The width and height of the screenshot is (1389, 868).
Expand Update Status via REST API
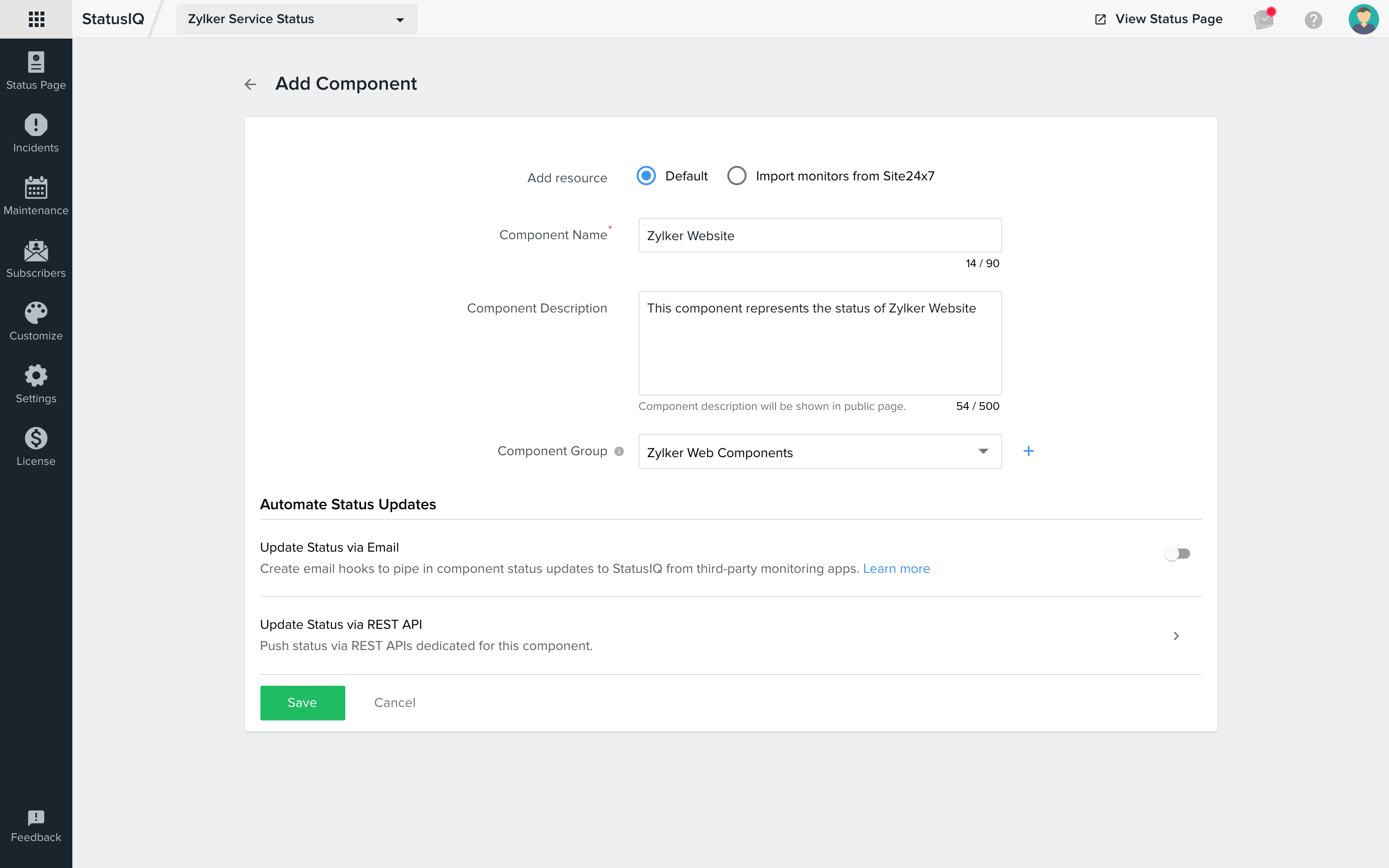(1176, 634)
